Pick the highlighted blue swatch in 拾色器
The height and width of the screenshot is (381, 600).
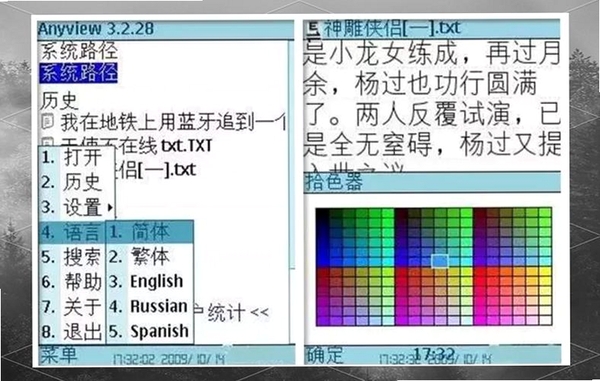[x=439, y=261]
